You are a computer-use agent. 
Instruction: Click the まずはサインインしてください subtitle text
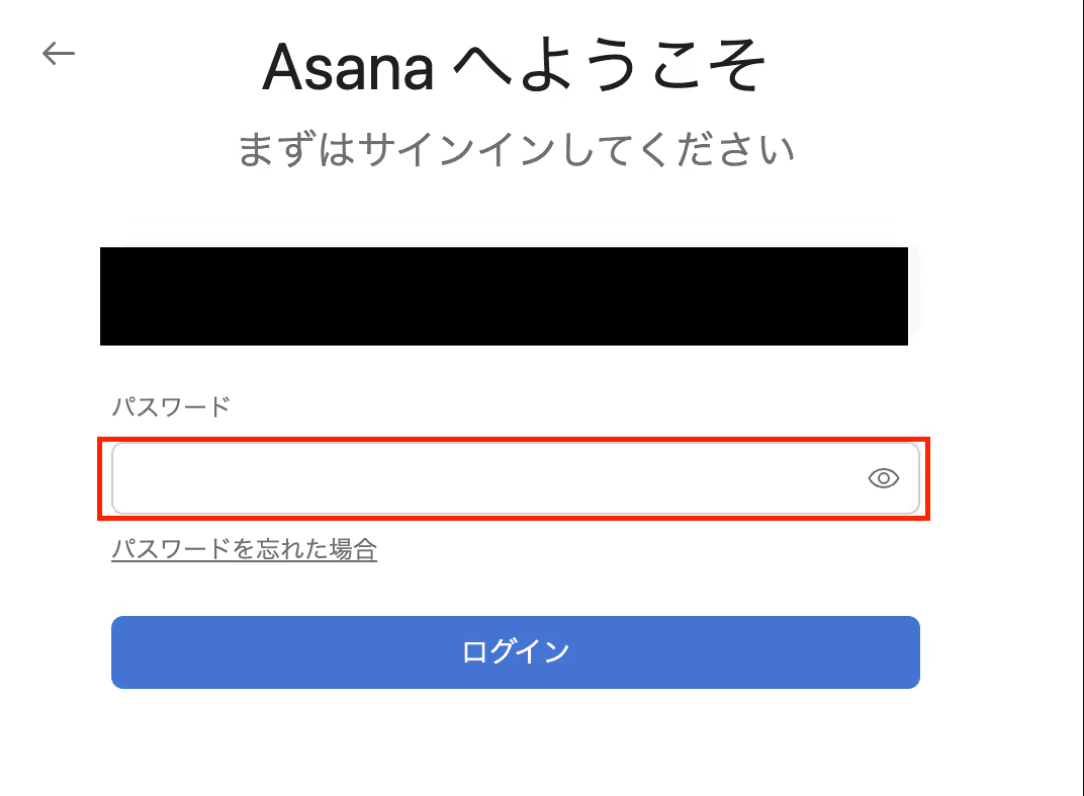point(516,150)
